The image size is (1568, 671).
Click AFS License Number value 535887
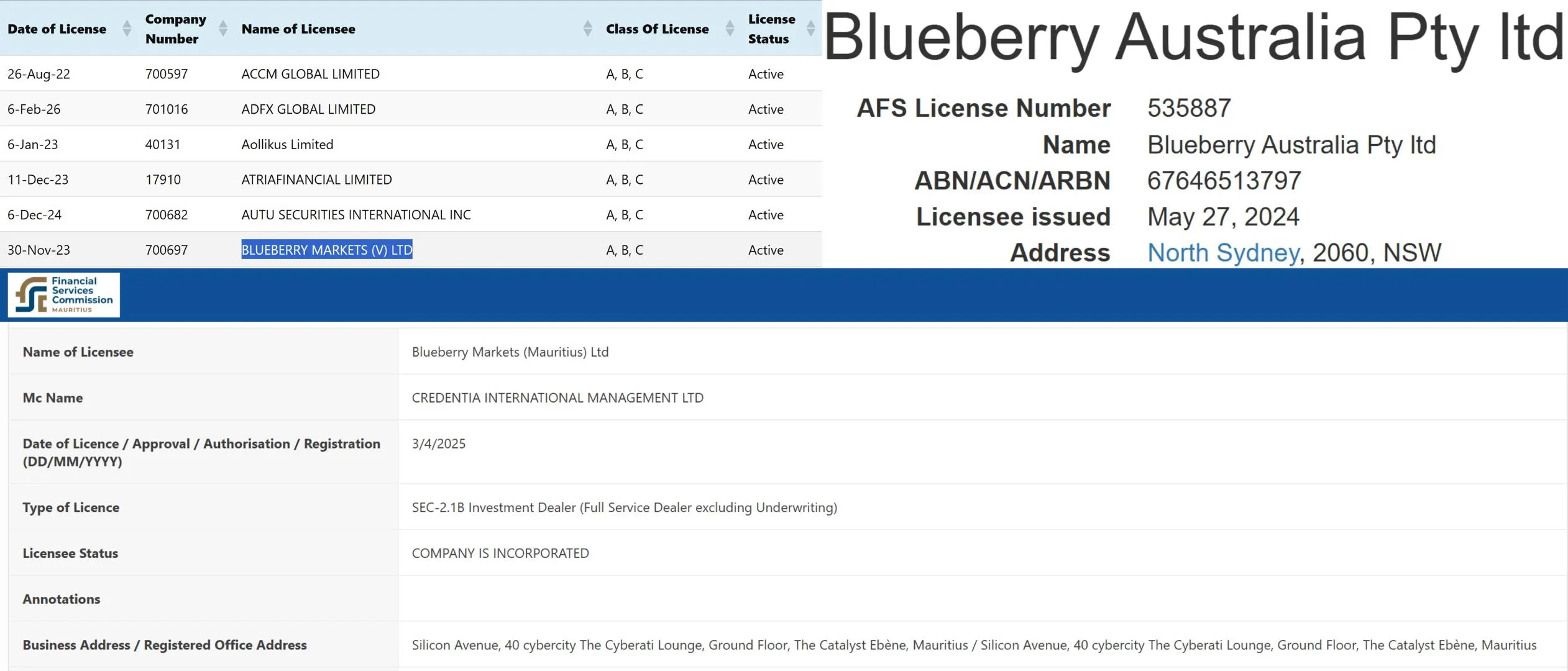click(1189, 108)
